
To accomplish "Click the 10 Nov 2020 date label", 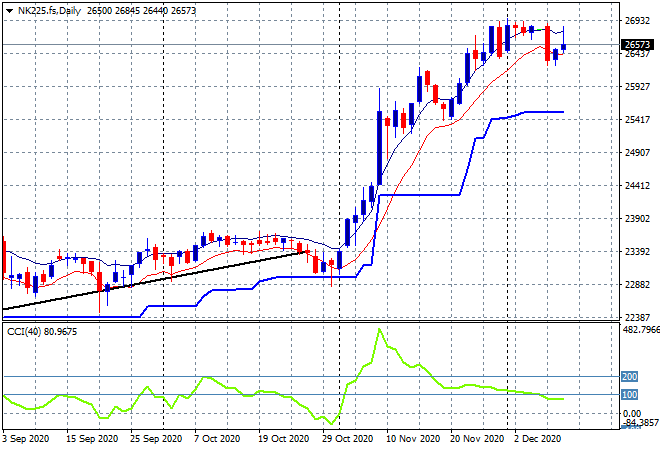I will pos(412,439).
